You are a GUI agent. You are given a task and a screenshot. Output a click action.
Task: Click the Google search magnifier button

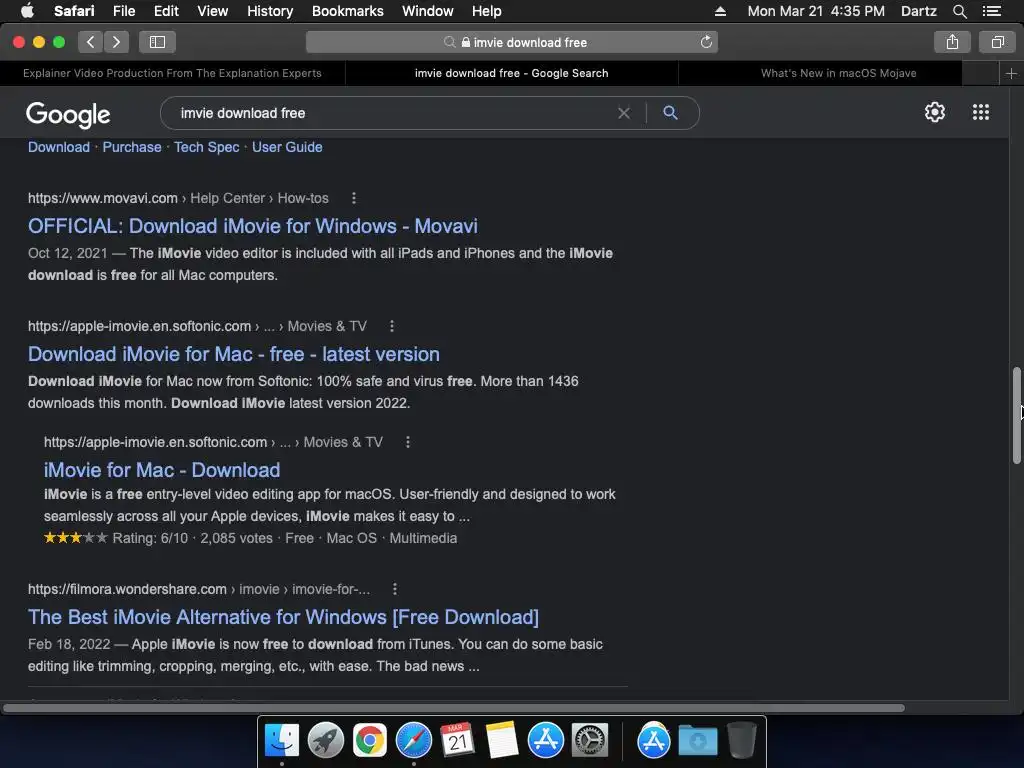point(670,112)
